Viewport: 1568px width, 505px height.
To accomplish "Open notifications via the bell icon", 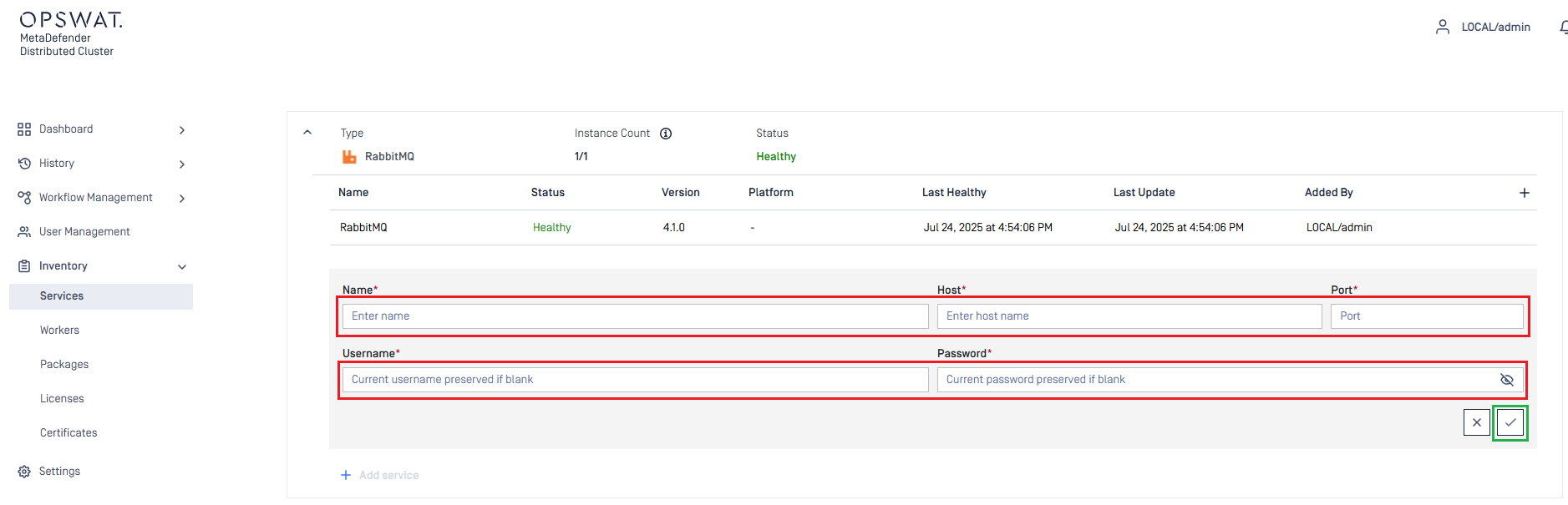I will [1562, 28].
